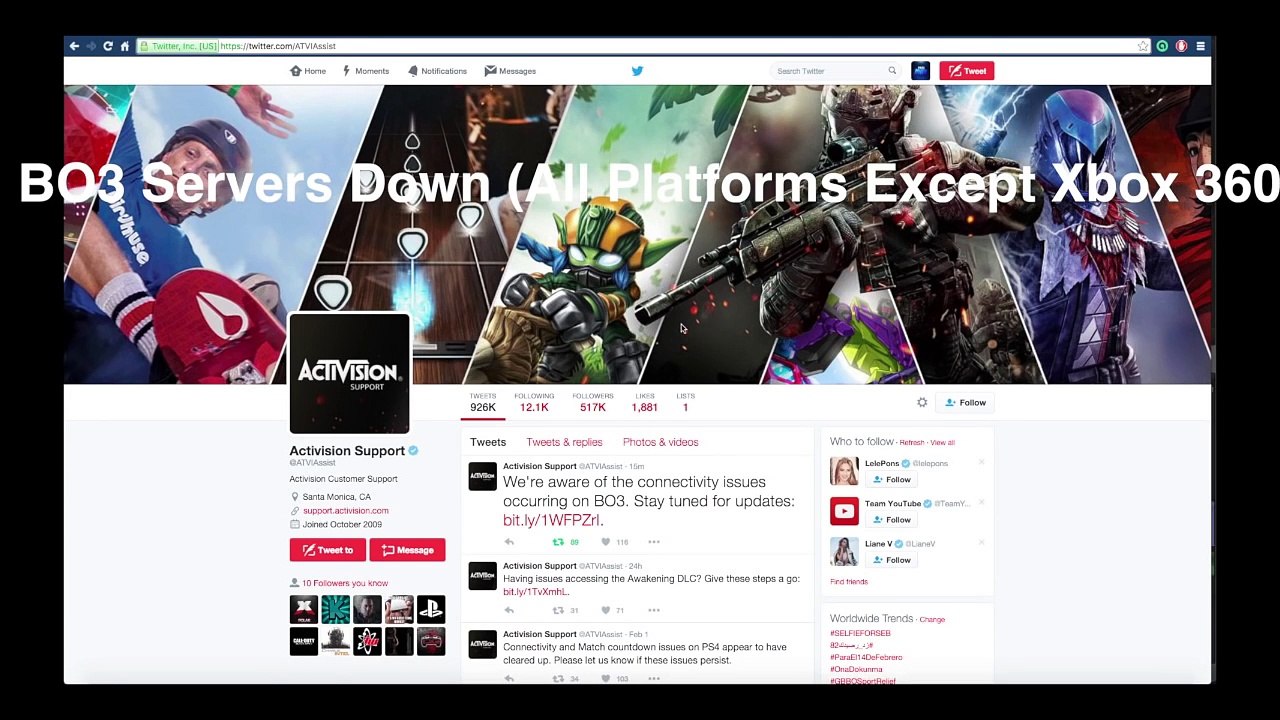Viewport: 1280px width, 720px height.
Task: Click the Find friends link
Action: (849, 582)
